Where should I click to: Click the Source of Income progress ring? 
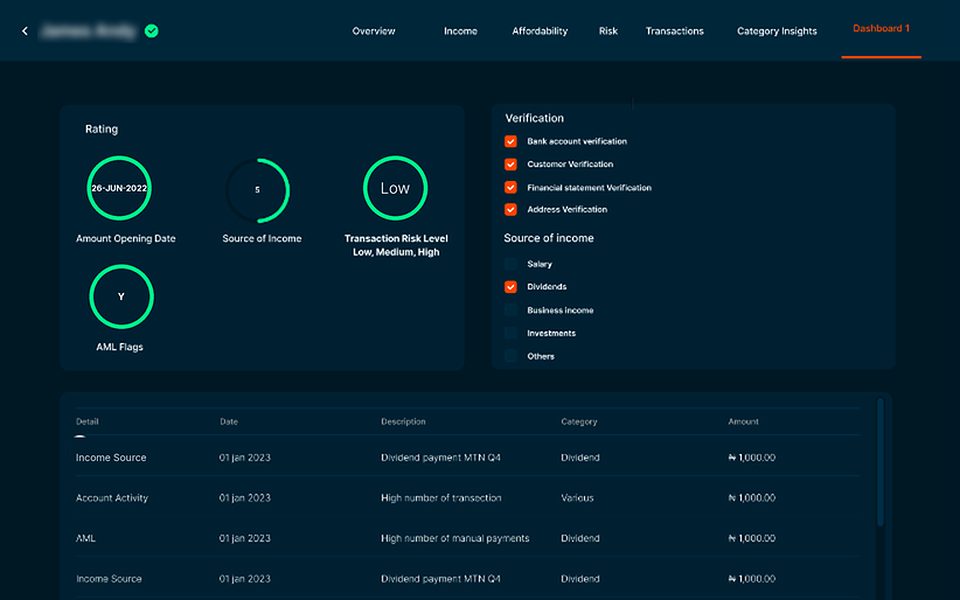(257, 190)
